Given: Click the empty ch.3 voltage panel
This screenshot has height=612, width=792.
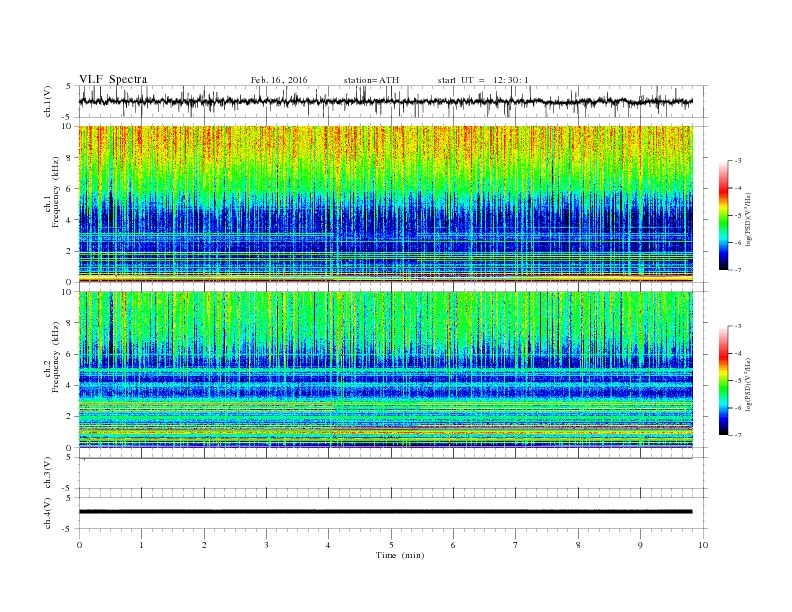Looking at the screenshot, I should [392, 473].
